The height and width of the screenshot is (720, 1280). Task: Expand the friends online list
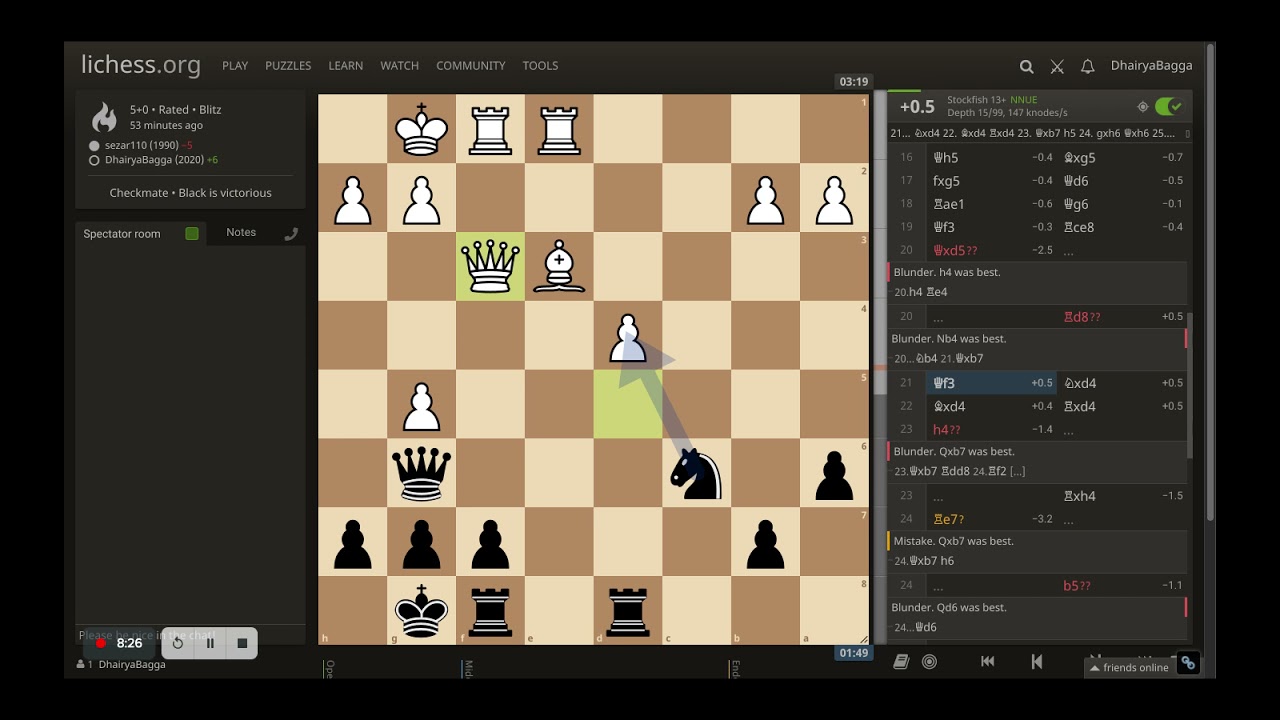[1129, 668]
